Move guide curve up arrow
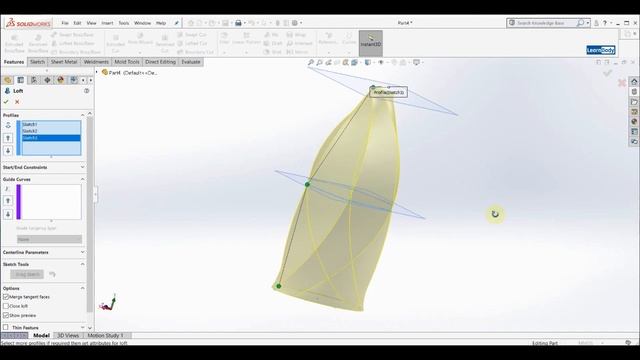Screen dimensions: 640x360 [8, 200]
